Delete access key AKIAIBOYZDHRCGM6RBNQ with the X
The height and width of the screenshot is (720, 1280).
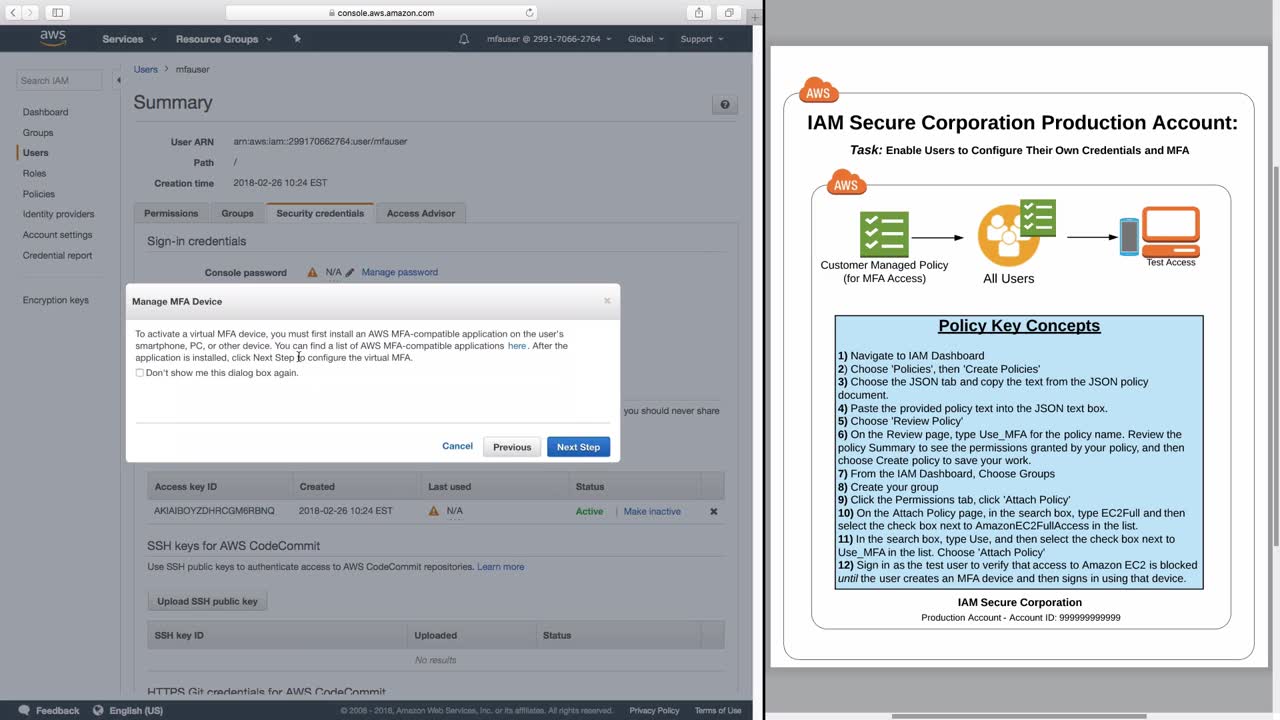pyautogui.click(x=713, y=511)
